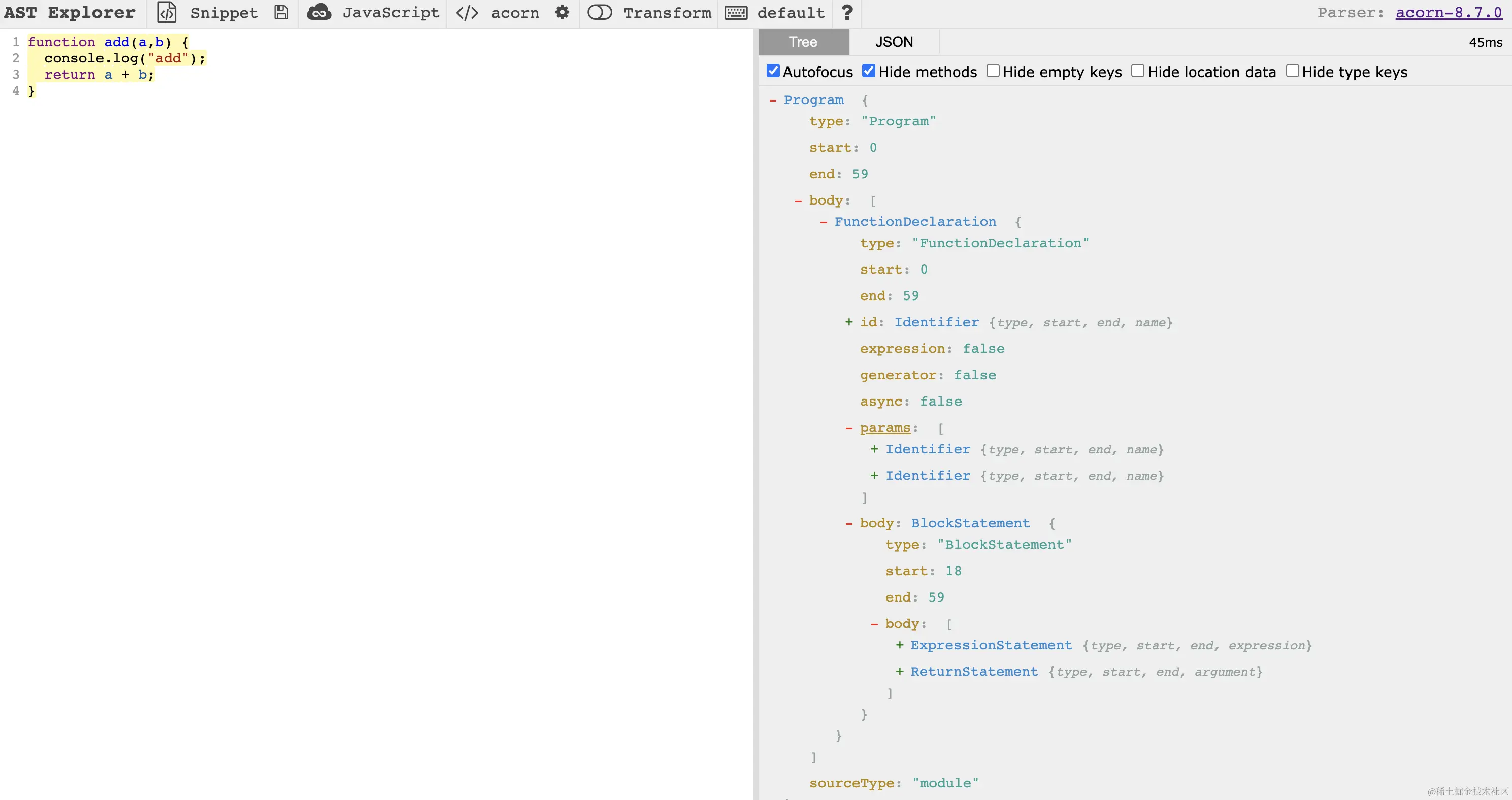
Task: Expand the ExpressionStatement node
Action: click(x=899, y=645)
